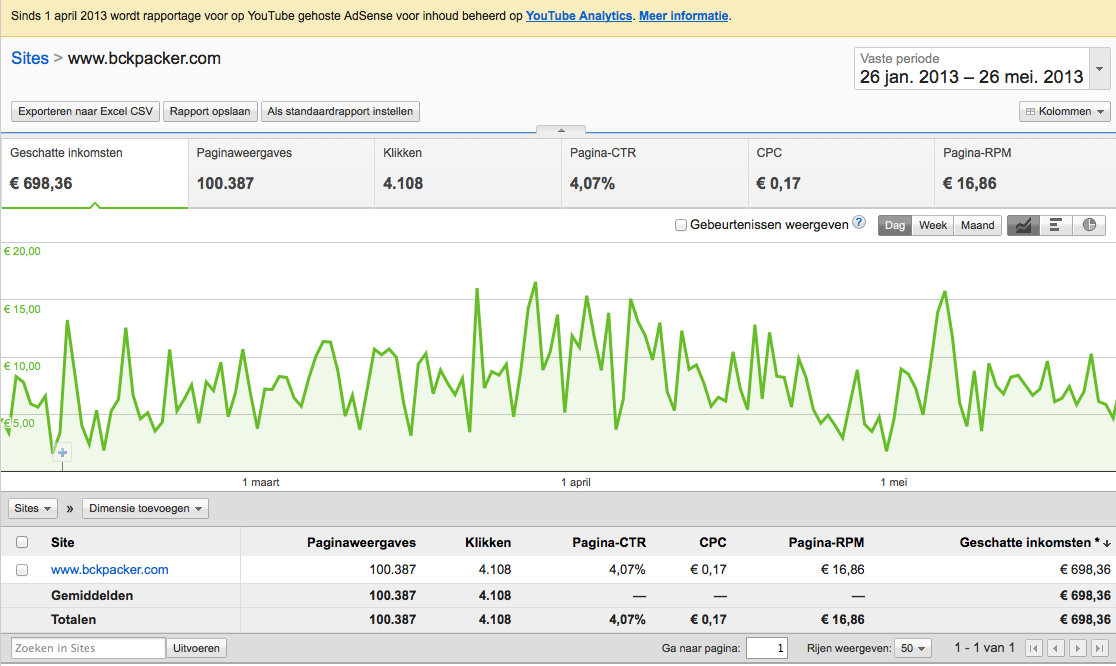Switch to bar chart view icon
The height and width of the screenshot is (666, 1116).
click(1056, 226)
